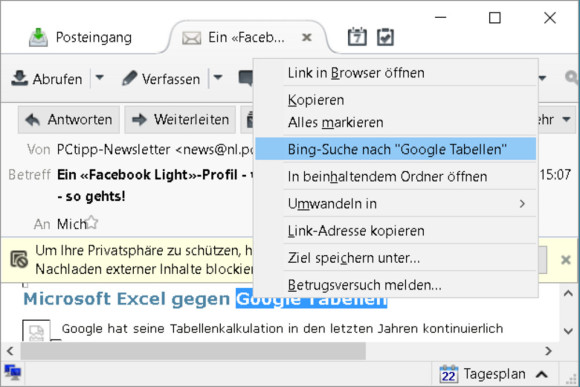The height and width of the screenshot is (387, 580).
Task: Open the toolbar dropdown arrow beside search
Action: pyautogui.click(x=542, y=78)
